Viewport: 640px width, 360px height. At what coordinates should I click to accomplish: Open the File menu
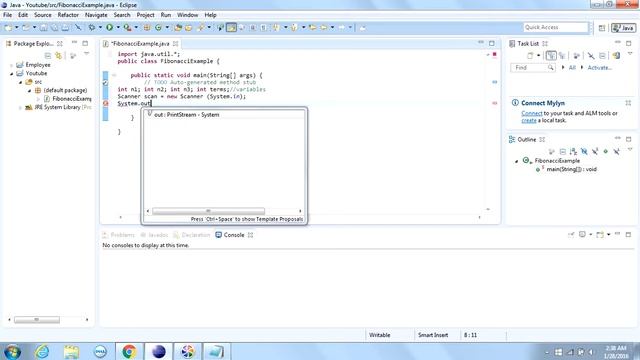click(7, 15)
